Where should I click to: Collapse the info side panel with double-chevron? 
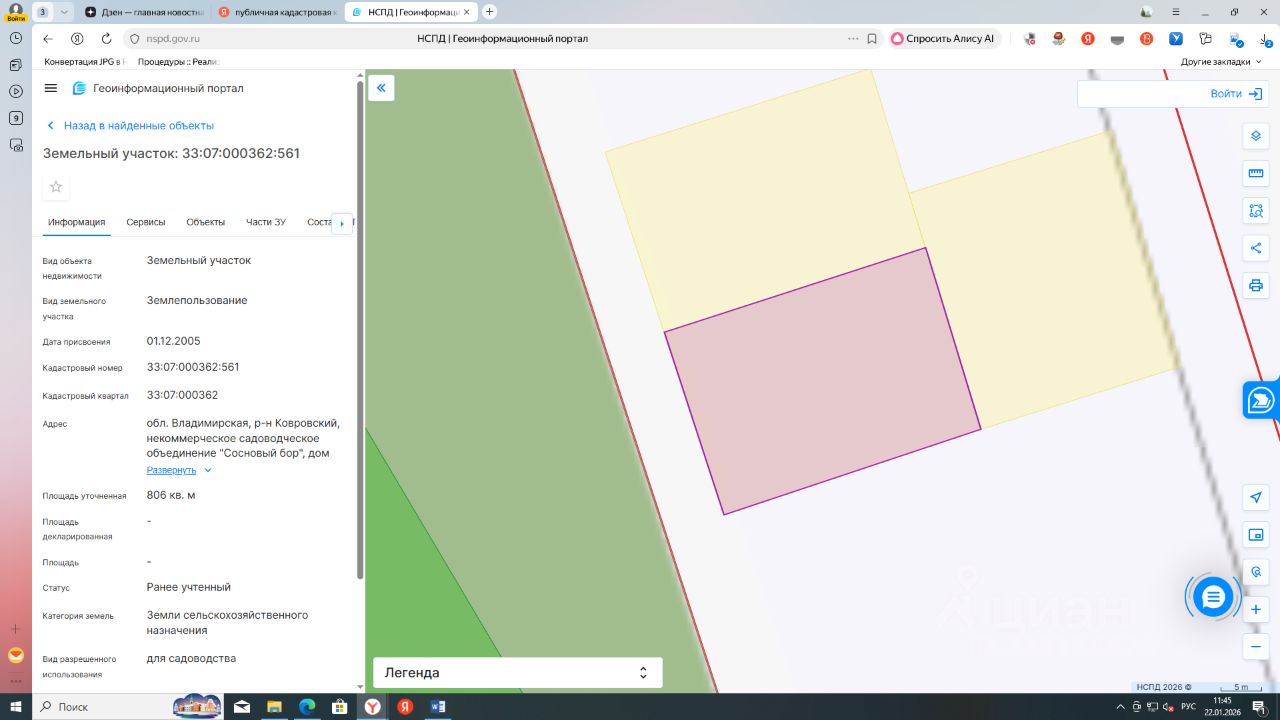tap(381, 88)
